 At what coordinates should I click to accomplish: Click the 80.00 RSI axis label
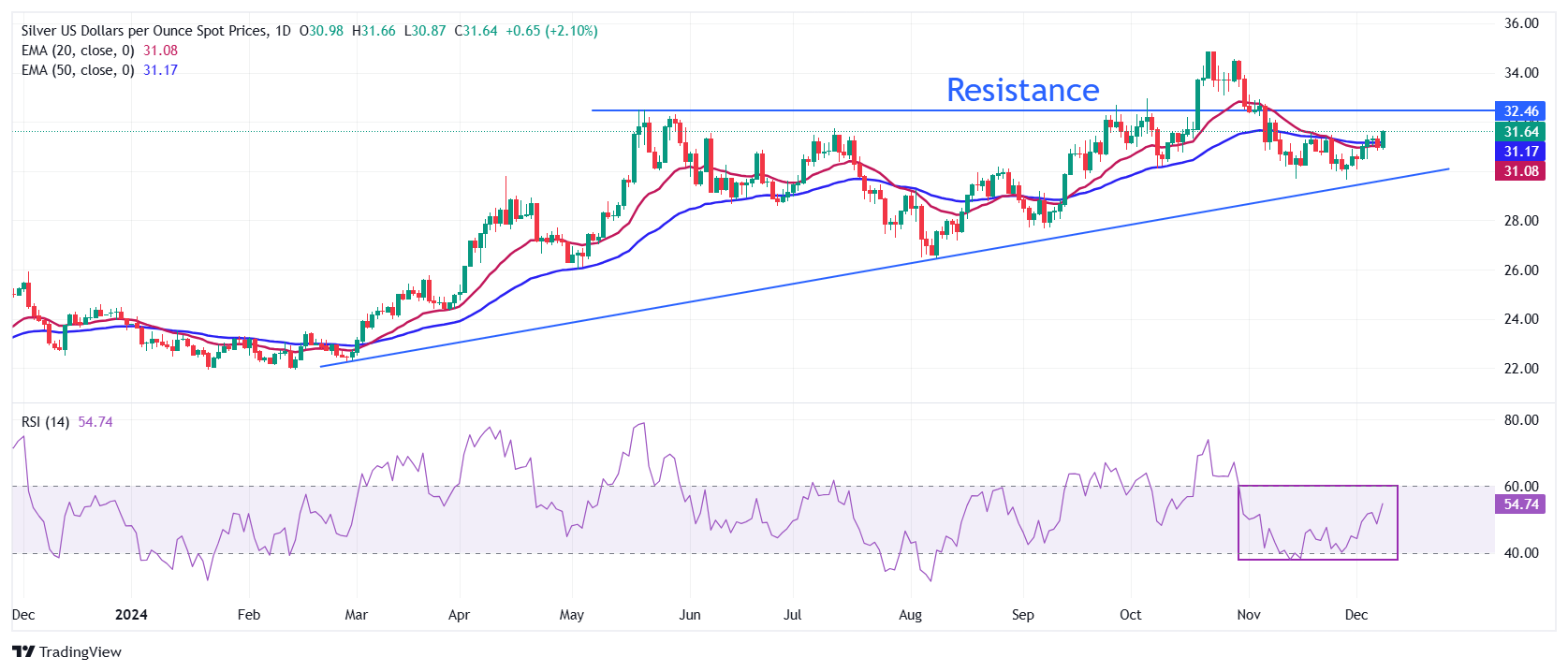tap(1521, 420)
